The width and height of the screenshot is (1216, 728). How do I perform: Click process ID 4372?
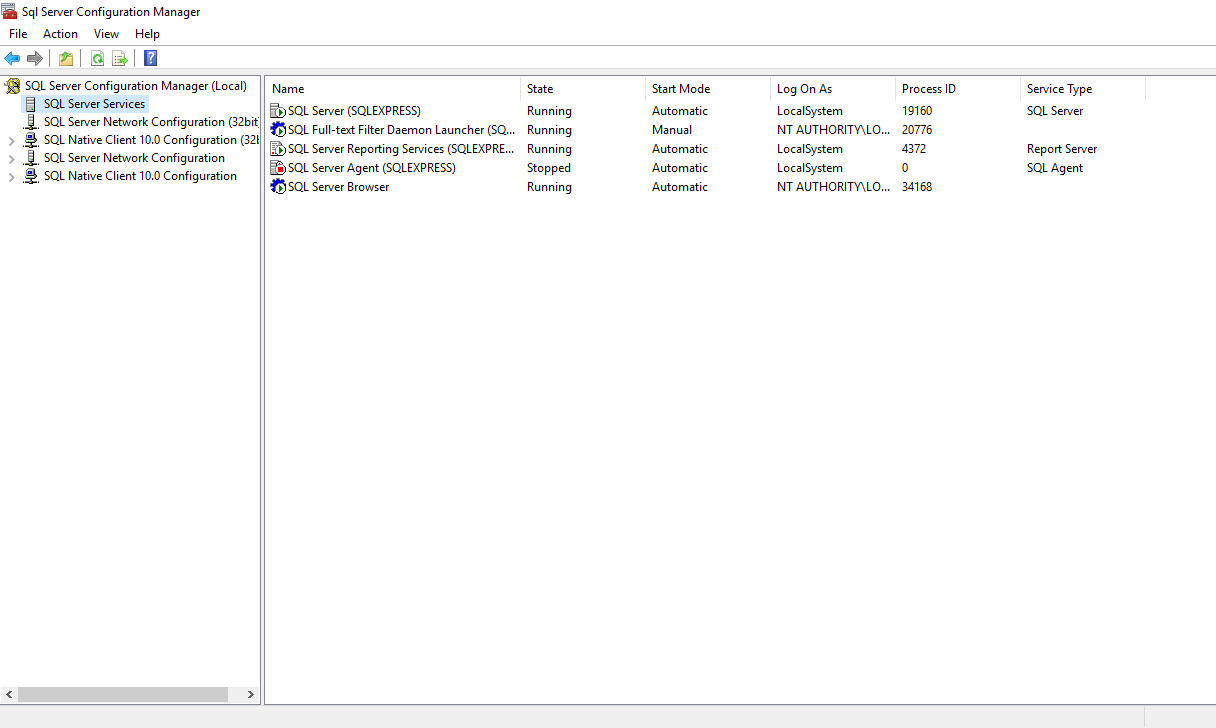point(914,149)
